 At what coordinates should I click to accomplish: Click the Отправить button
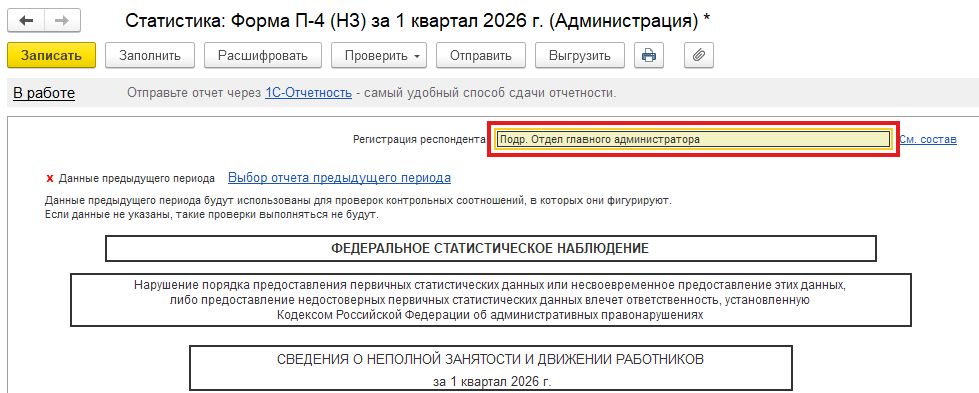click(481, 55)
